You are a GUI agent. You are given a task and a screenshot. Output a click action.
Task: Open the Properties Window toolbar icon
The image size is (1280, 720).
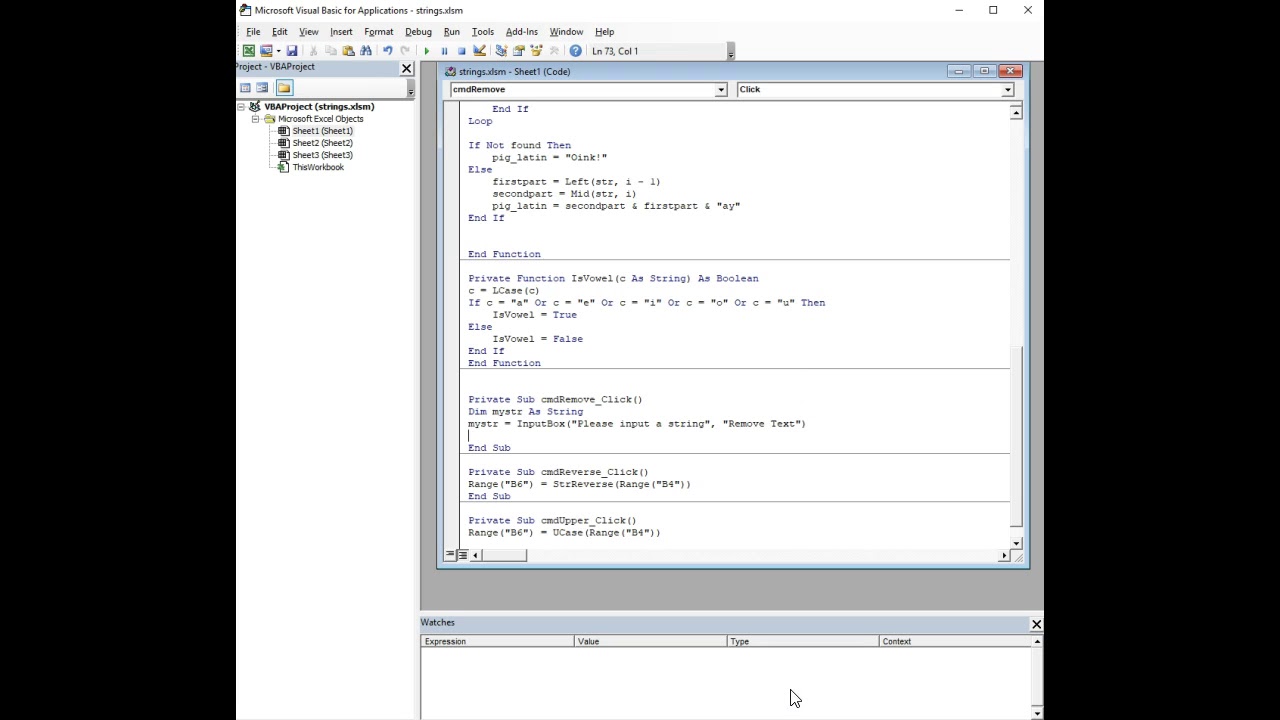click(x=518, y=51)
